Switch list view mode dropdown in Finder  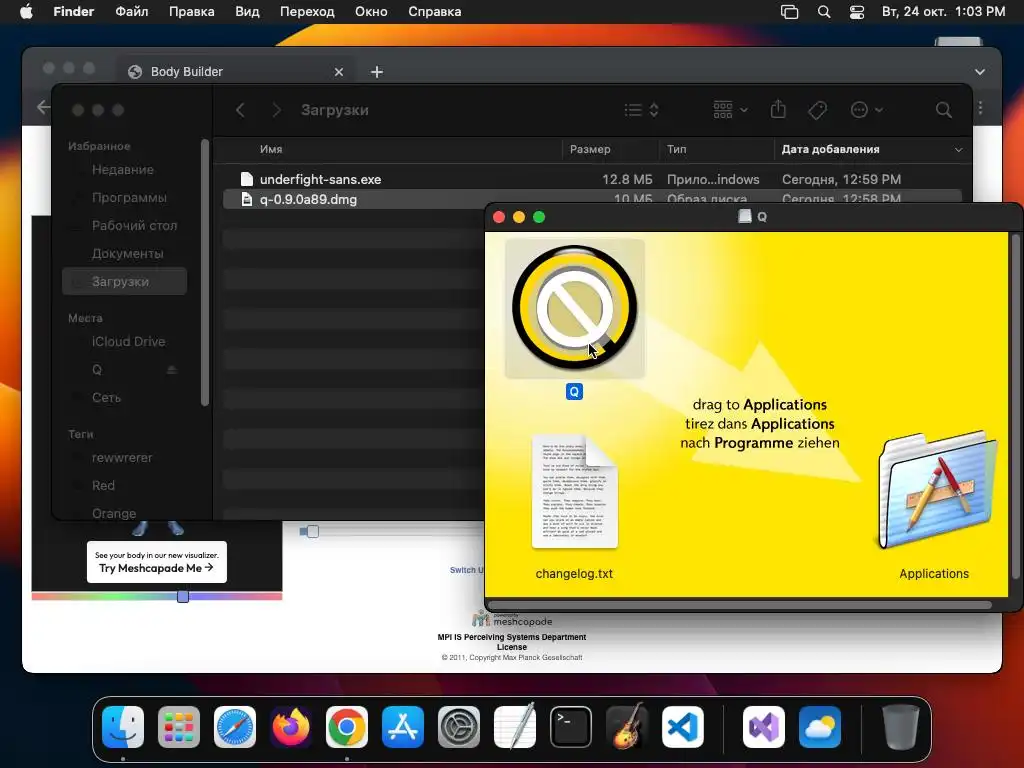click(x=641, y=110)
